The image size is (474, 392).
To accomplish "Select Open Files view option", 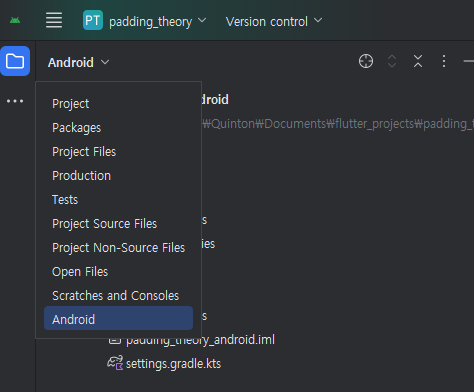I will coord(118,272).
